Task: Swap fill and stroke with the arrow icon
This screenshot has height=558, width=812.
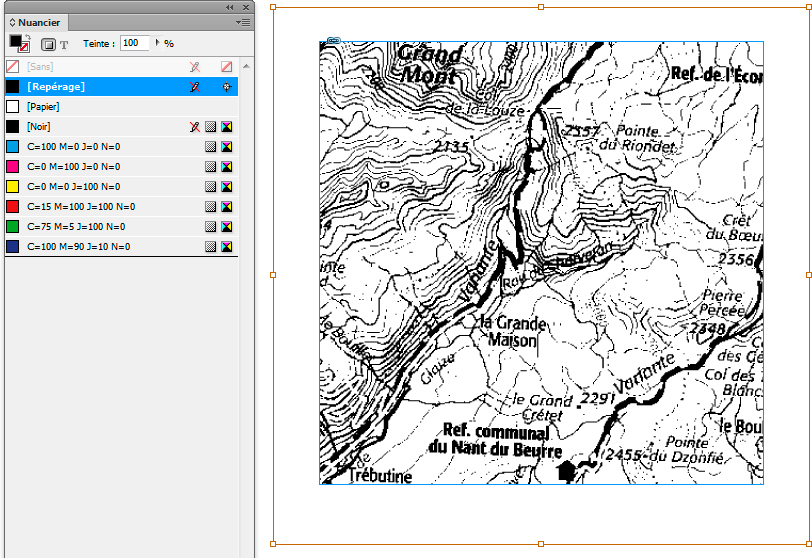Action: (x=28, y=37)
